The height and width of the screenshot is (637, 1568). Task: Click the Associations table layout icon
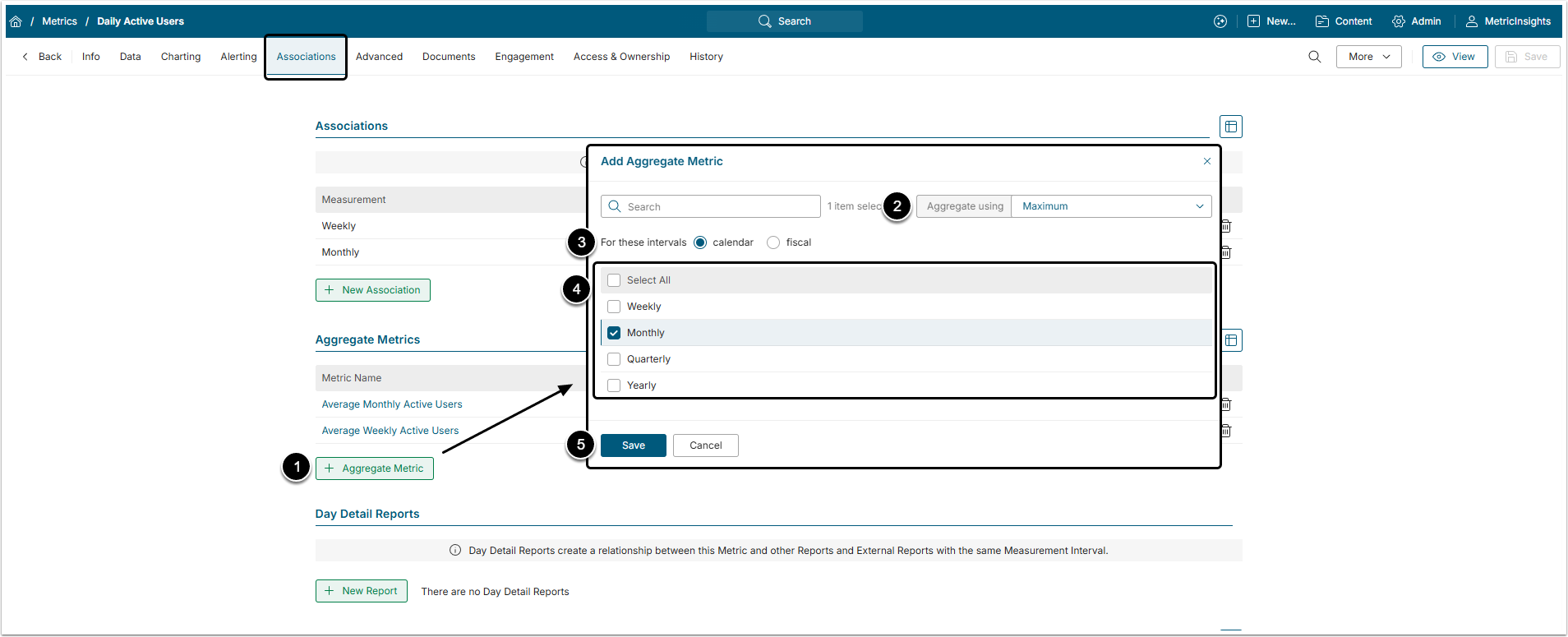tap(1230, 127)
